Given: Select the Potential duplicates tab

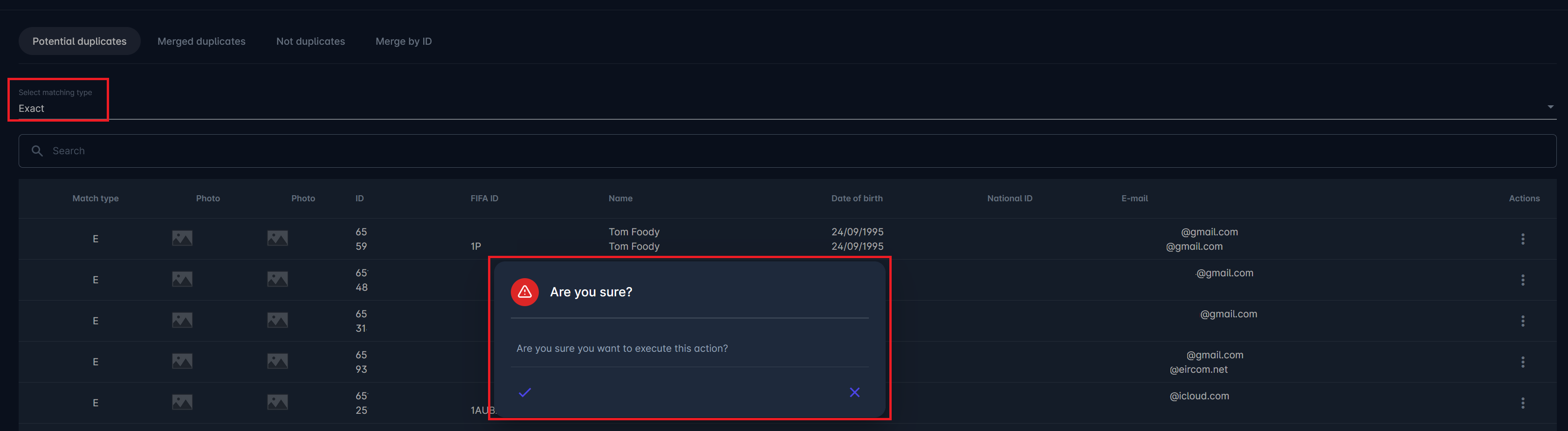Looking at the screenshot, I should [79, 41].
